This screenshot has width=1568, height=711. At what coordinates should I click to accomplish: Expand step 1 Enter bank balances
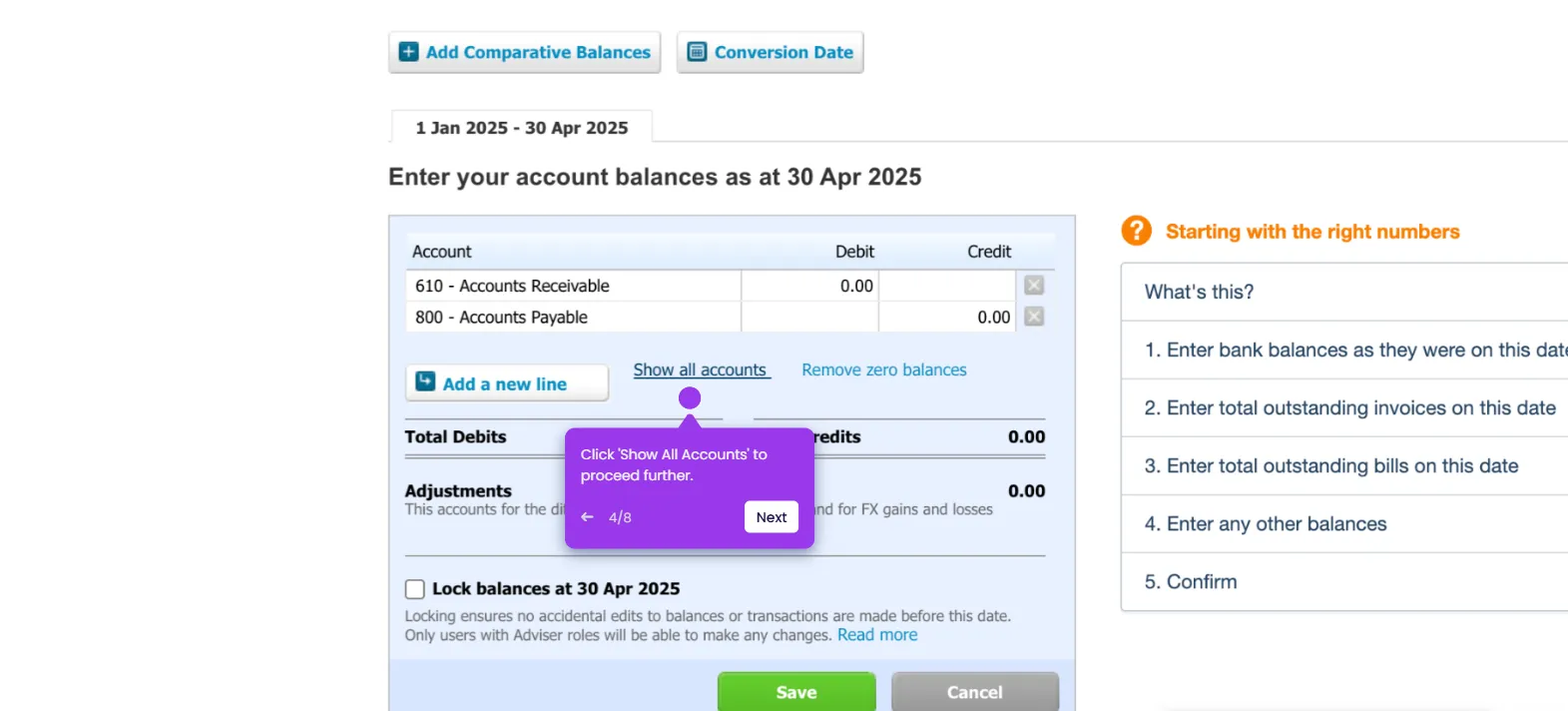(x=1344, y=350)
